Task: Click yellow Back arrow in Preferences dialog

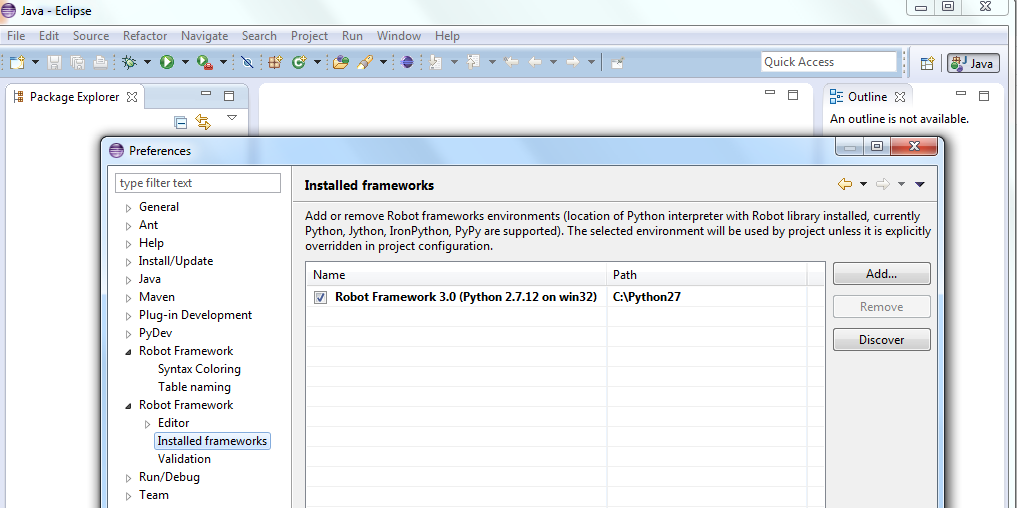Action: 844,184
